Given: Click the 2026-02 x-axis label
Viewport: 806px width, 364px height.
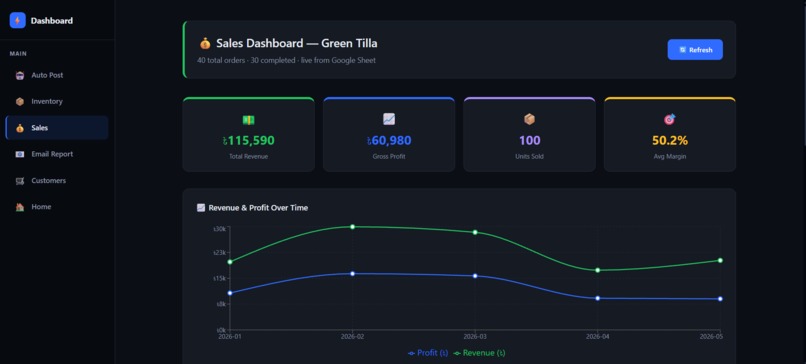Looking at the screenshot, I should [352, 337].
